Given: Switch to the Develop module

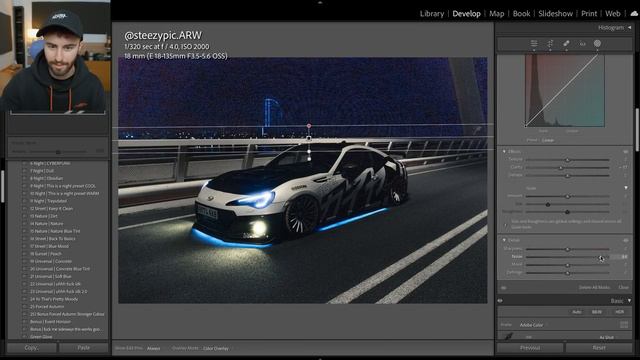Looking at the screenshot, I should point(467,13).
